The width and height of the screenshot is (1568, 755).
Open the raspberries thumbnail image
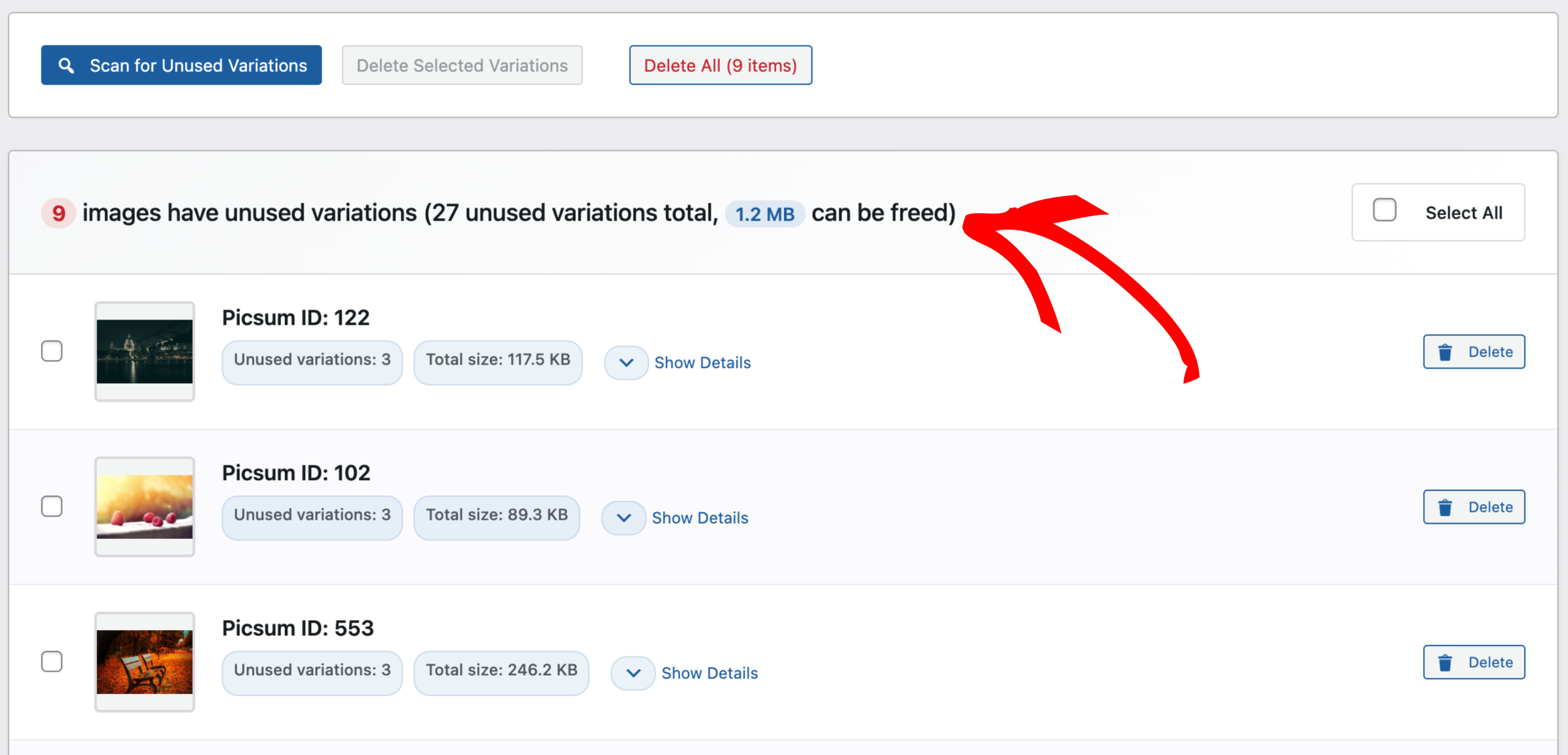click(145, 506)
